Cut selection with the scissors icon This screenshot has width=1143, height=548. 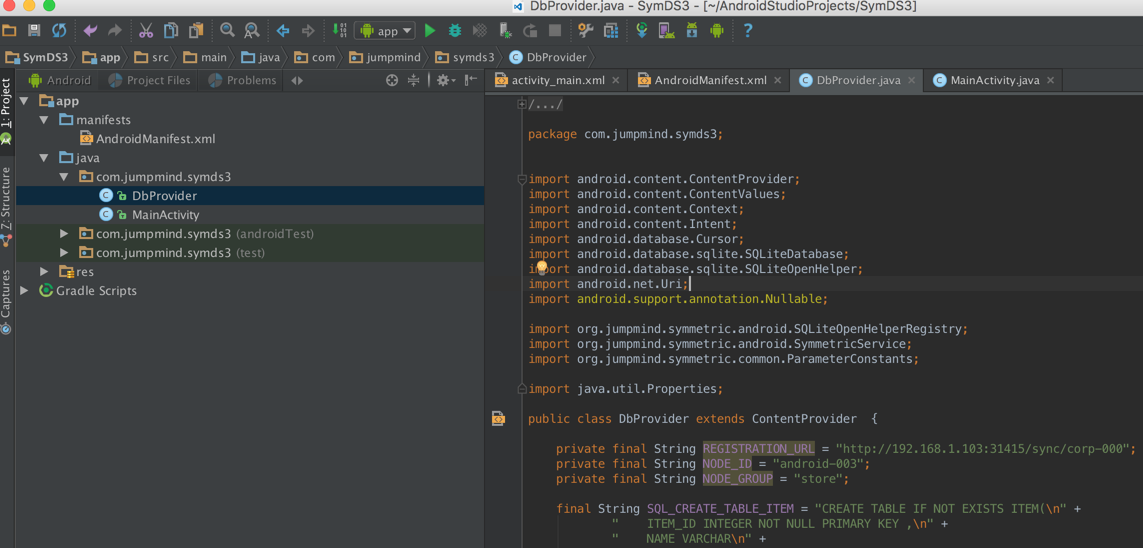click(146, 31)
